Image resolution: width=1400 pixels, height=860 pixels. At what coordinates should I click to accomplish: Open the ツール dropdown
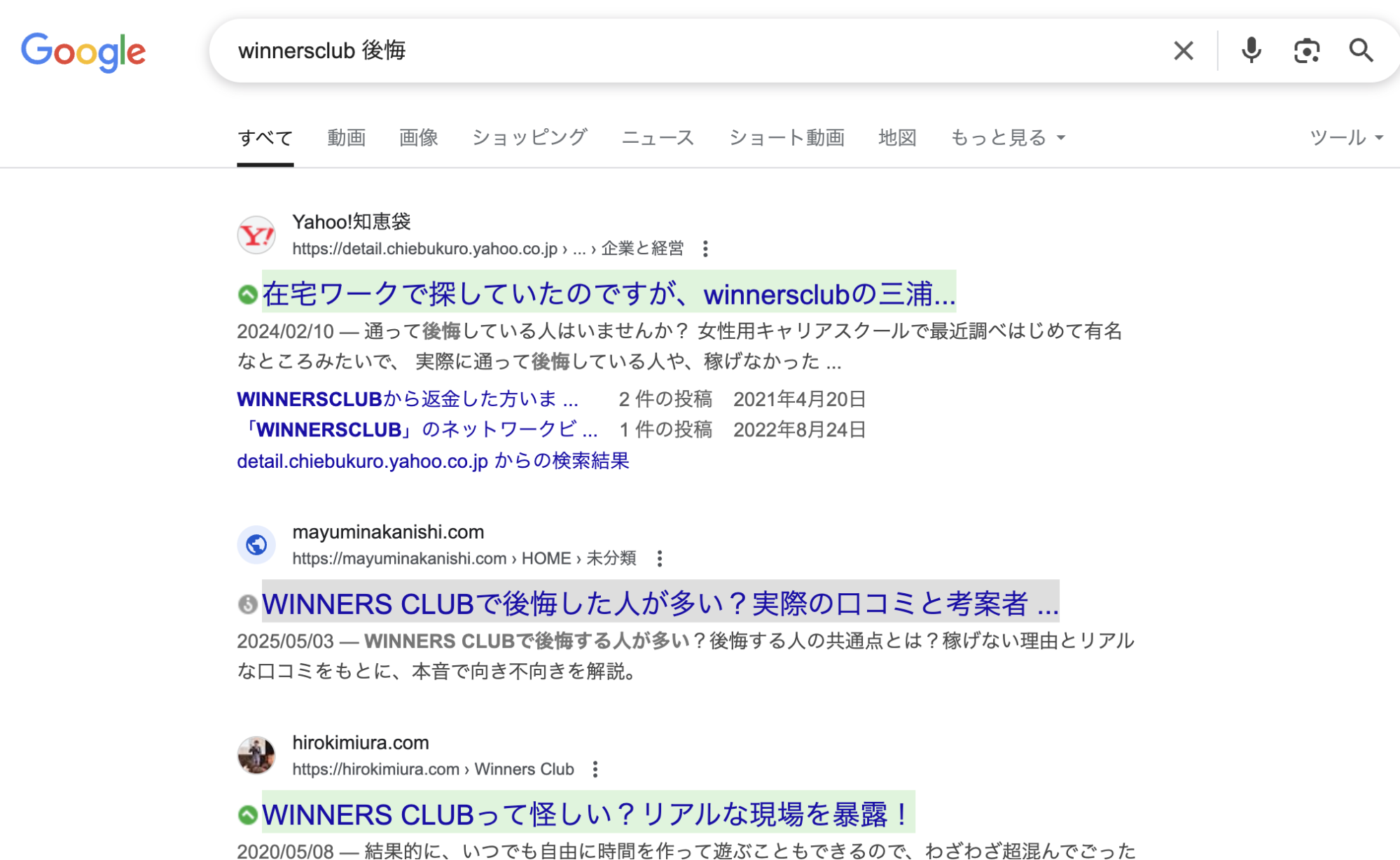pyautogui.click(x=1346, y=138)
